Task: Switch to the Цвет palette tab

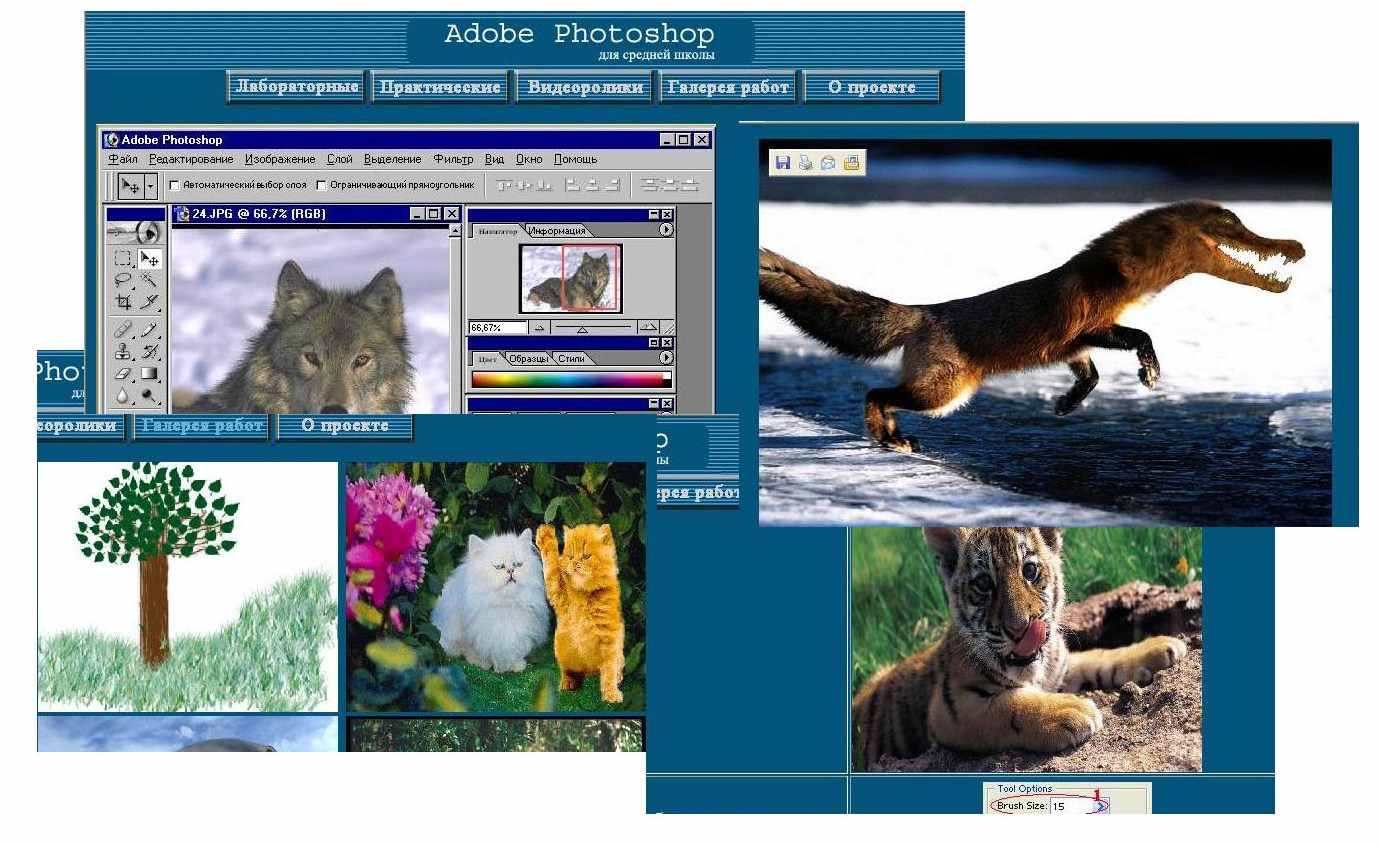Action: point(487,359)
